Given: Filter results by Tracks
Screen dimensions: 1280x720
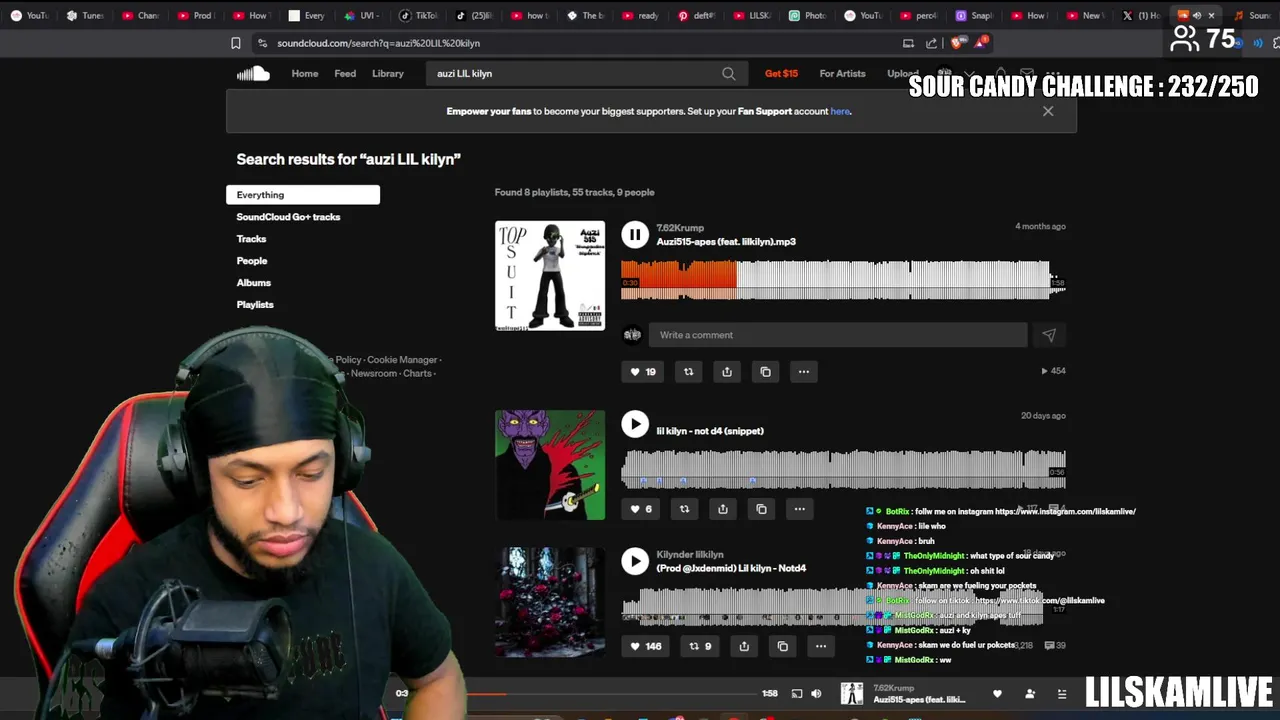Looking at the screenshot, I should [251, 239].
